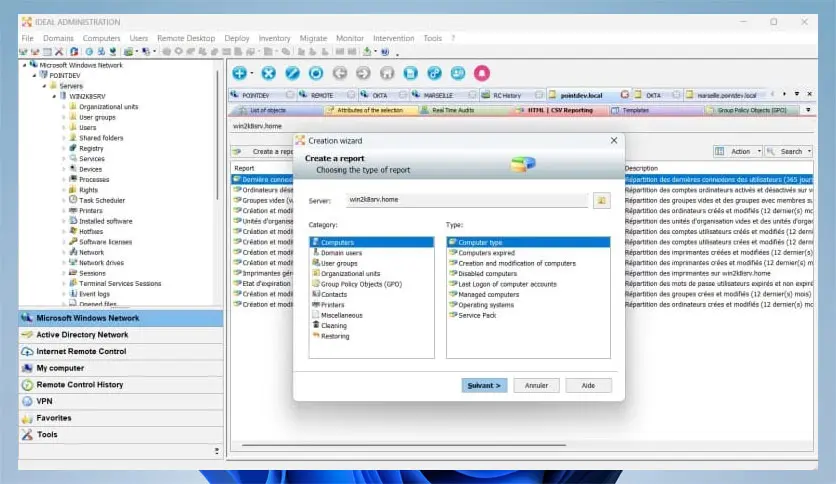Click the tree panel vertical scrollbar
Image resolution: width=836 pixels, height=484 pixels.
[218, 136]
